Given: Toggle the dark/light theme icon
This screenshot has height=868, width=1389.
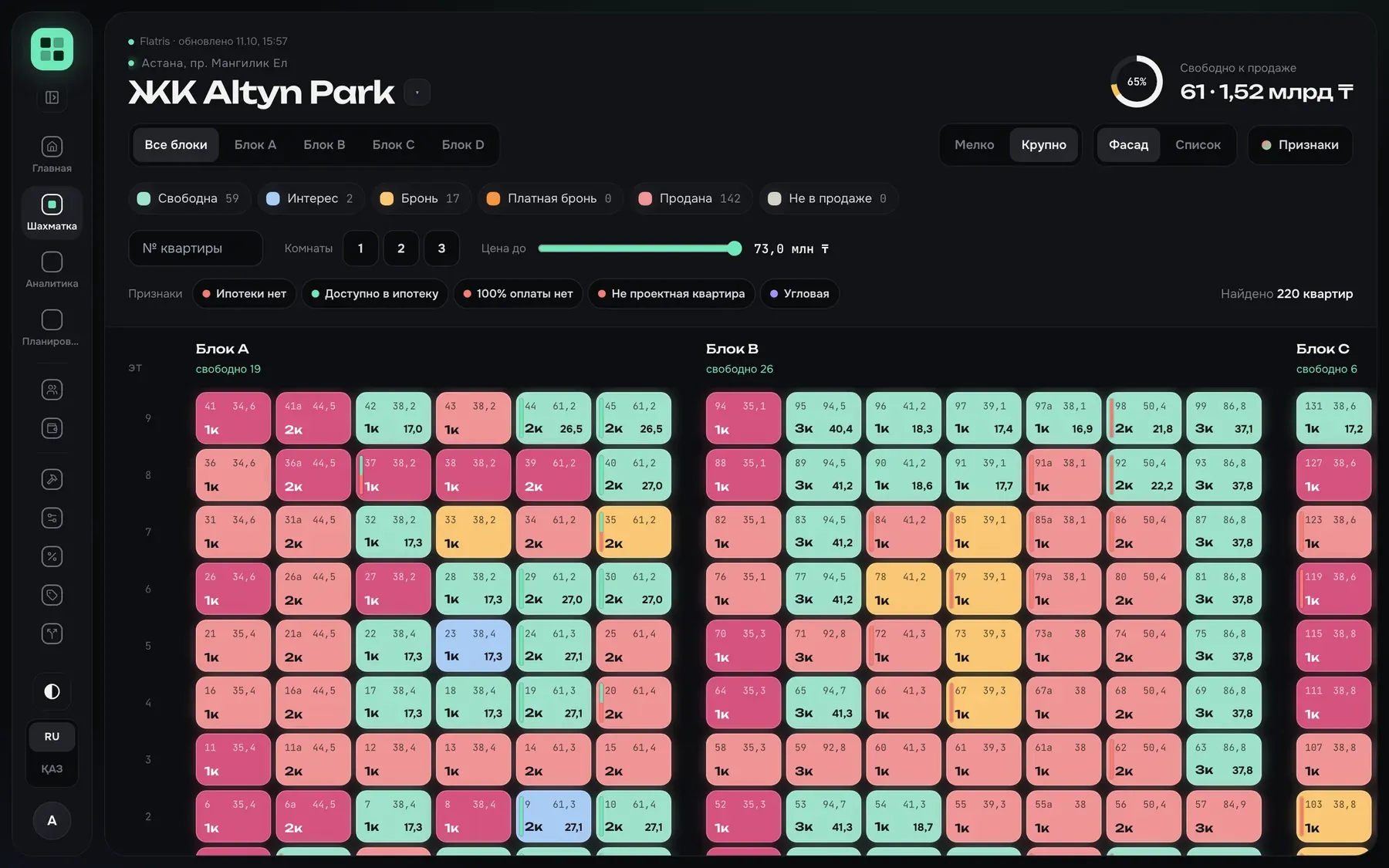Looking at the screenshot, I should [52, 691].
